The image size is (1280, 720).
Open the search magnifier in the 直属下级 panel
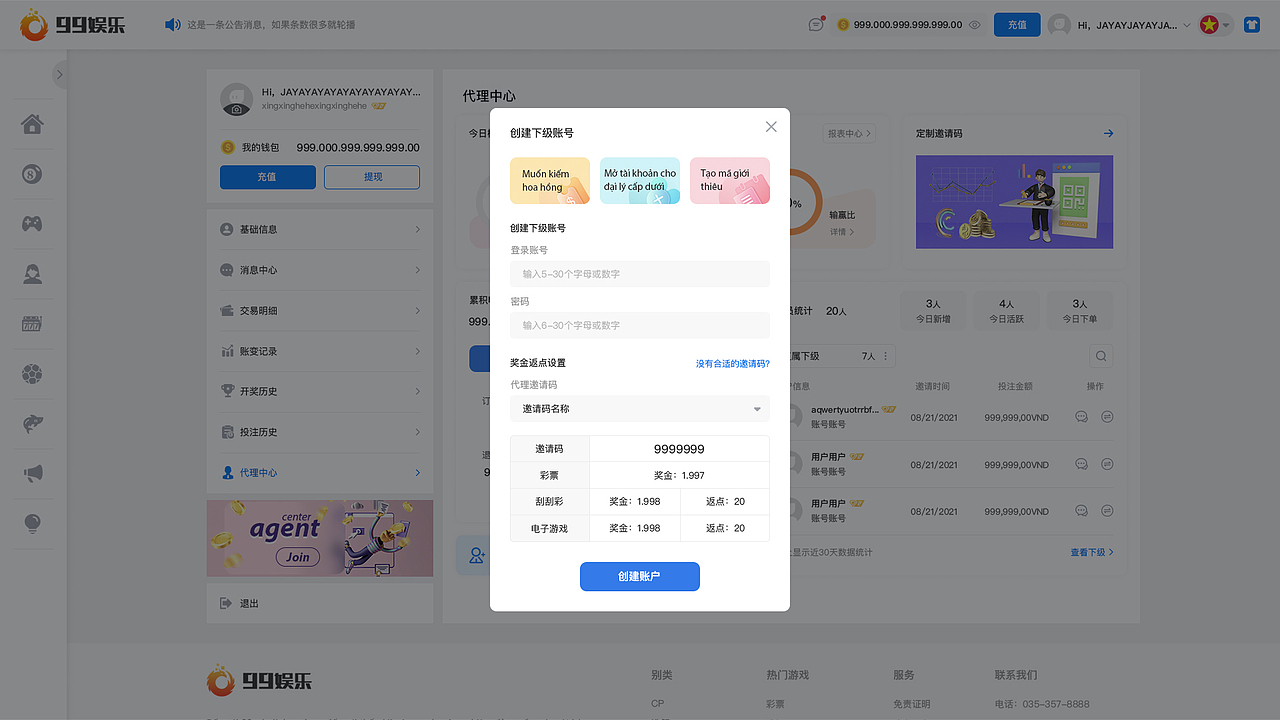coord(1100,355)
